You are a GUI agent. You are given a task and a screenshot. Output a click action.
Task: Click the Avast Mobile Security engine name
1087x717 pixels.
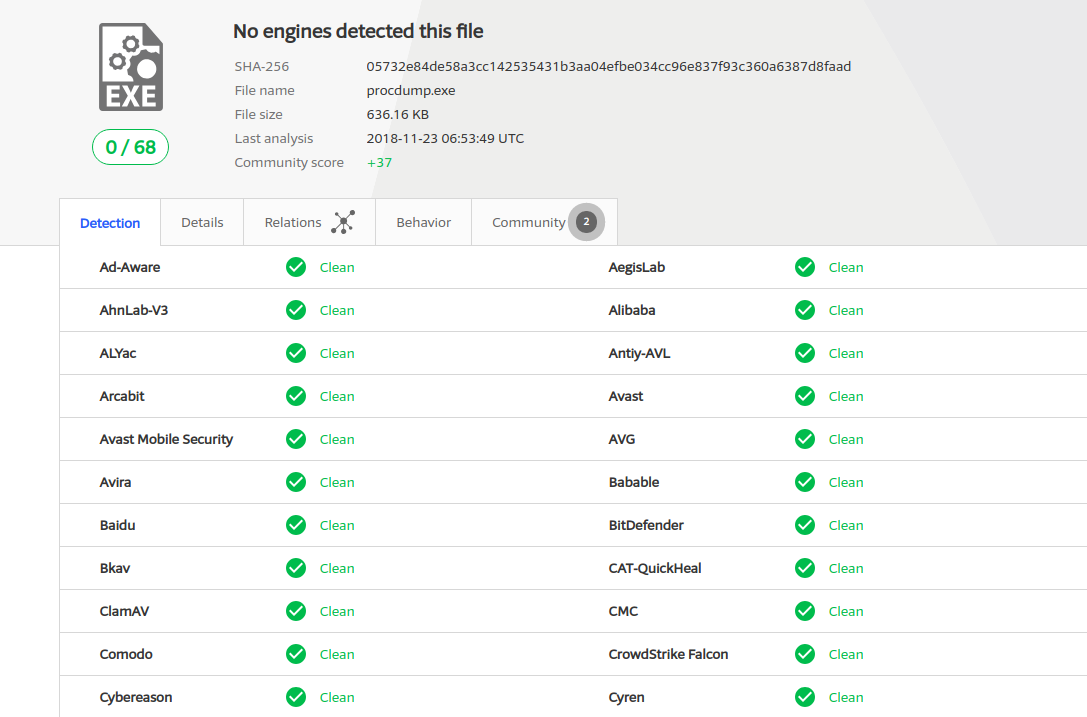(166, 439)
